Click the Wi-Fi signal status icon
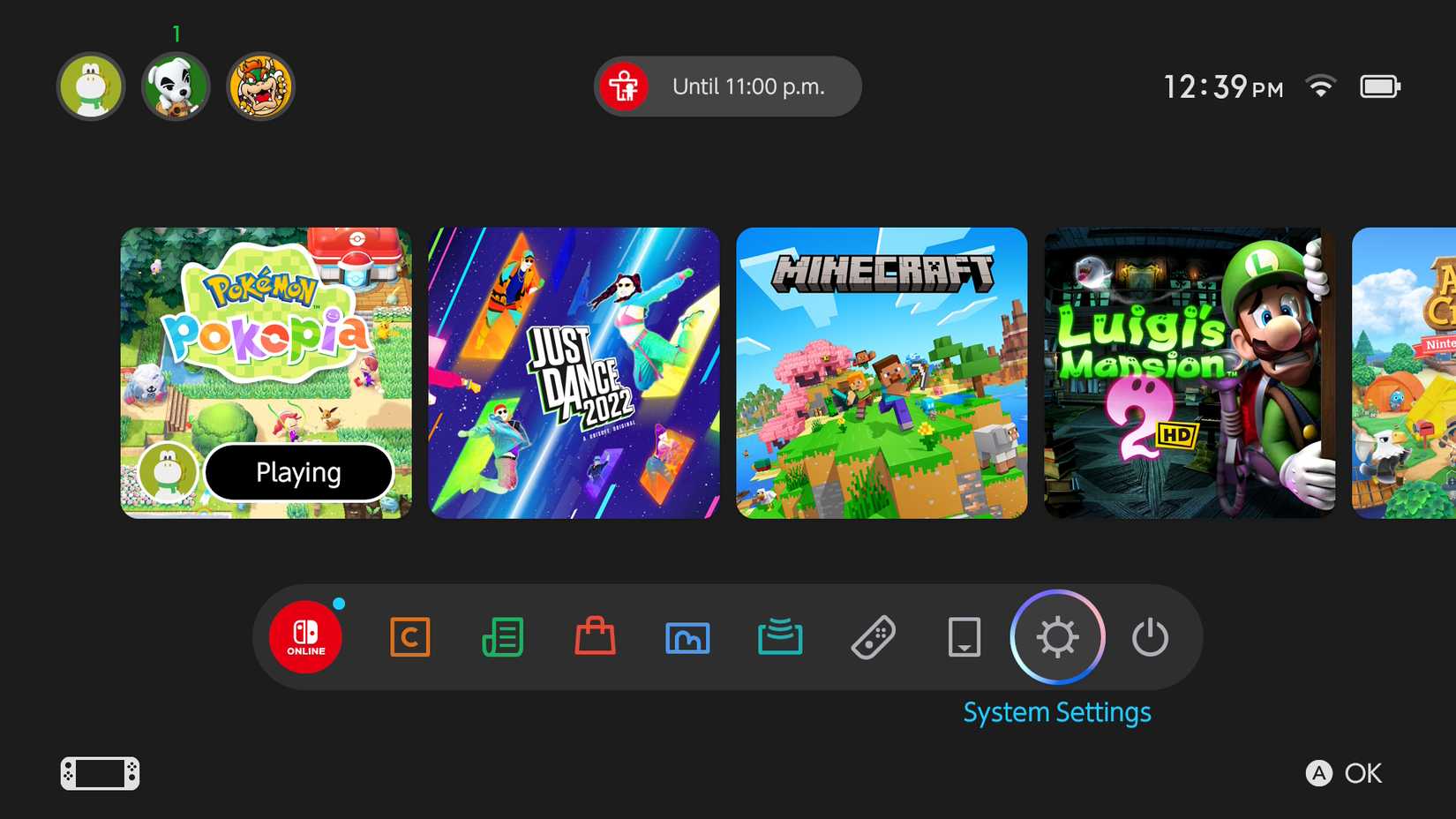Screen dimensions: 1456x819 pyautogui.click(x=1321, y=86)
